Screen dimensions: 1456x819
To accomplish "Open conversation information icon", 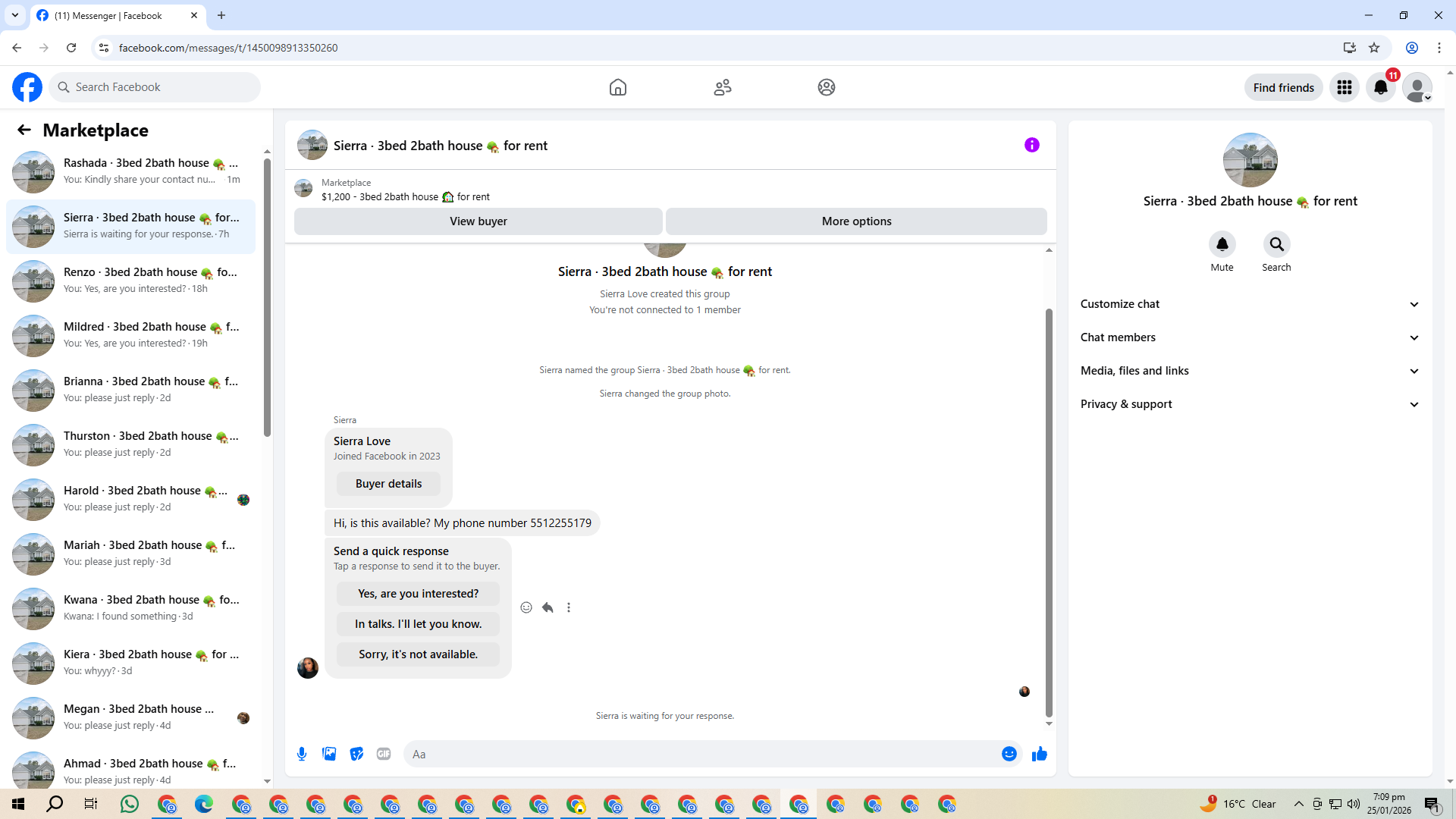I will 1032,145.
